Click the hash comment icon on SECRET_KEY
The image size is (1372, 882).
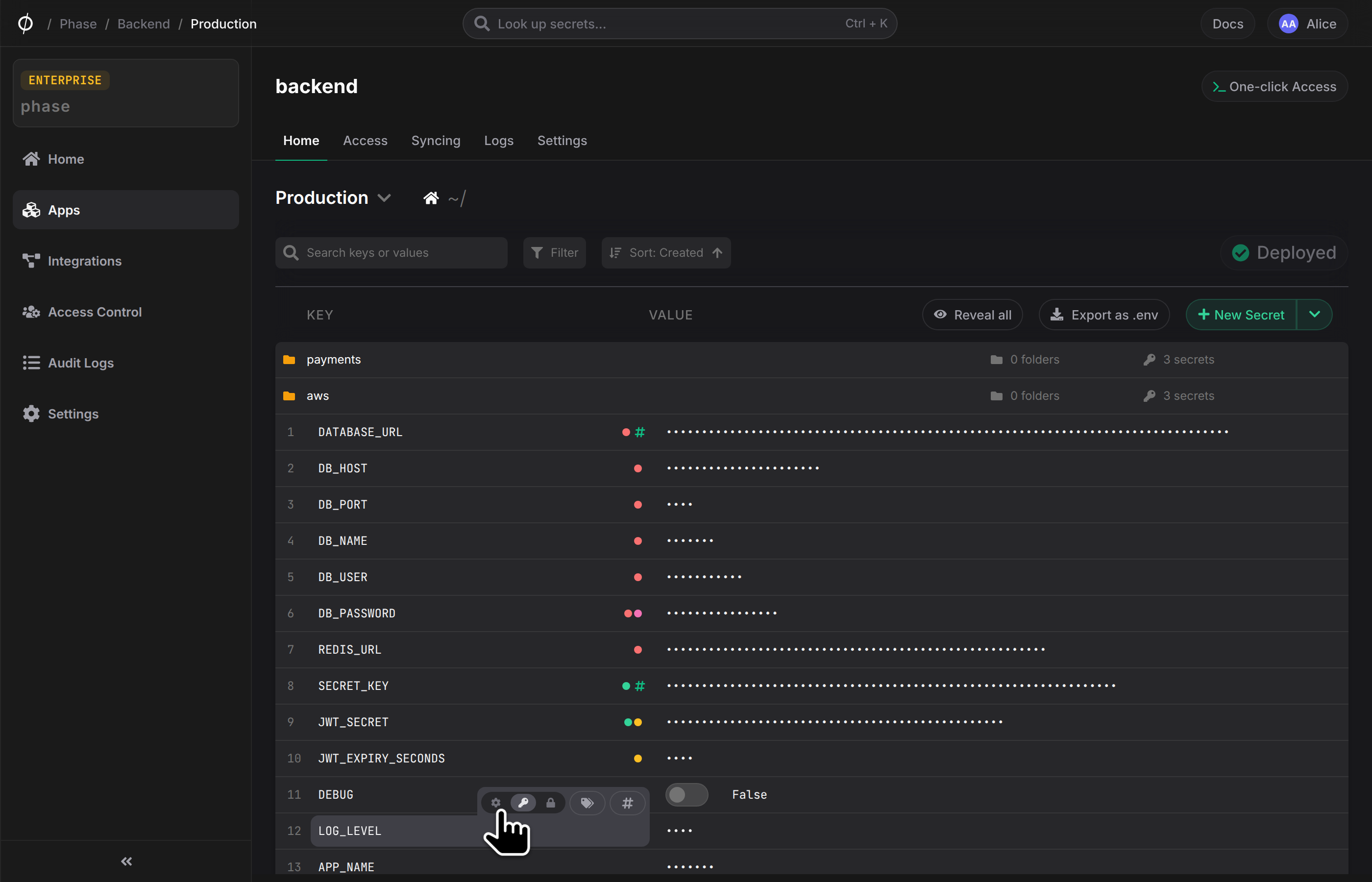pos(639,686)
